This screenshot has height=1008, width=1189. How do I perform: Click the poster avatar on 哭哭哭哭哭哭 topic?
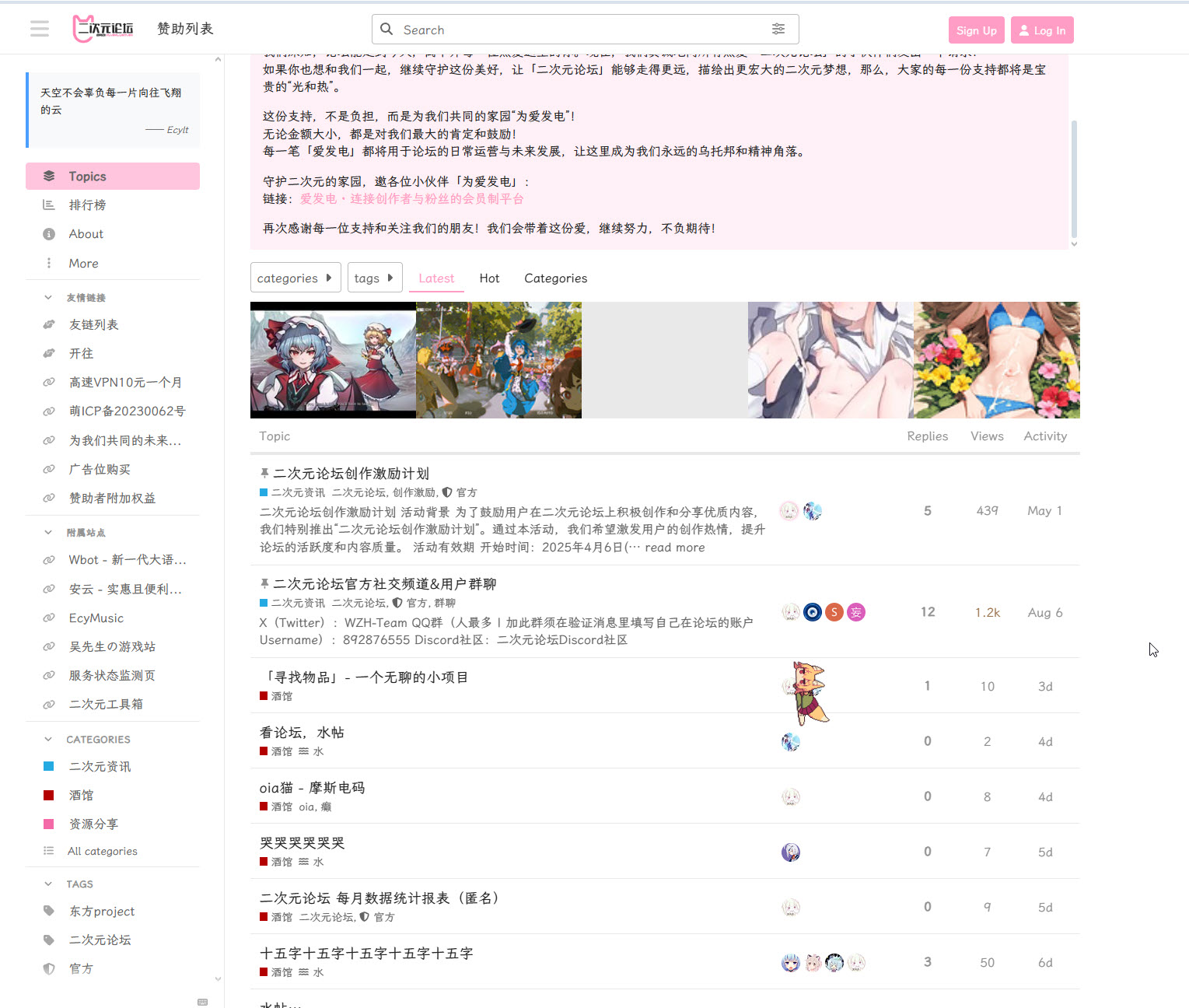(791, 852)
